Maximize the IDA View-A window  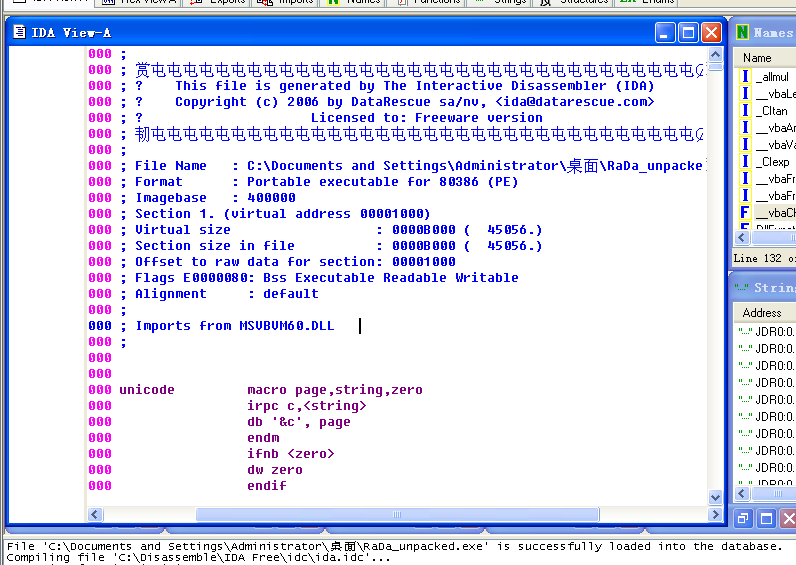(x=688, y=33)
